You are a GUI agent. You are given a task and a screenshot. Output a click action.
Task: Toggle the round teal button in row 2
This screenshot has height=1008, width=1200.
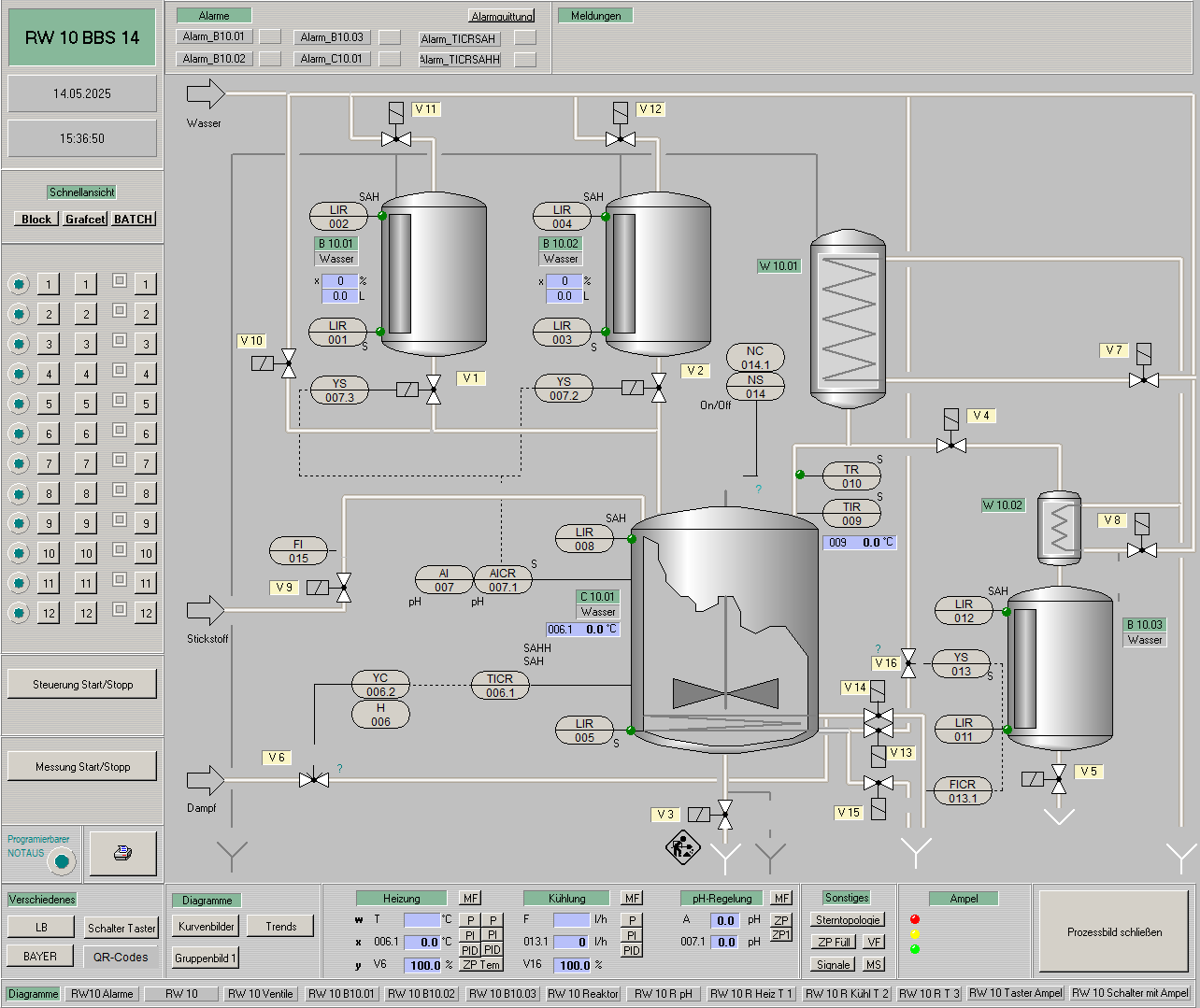tap(18, 314)
